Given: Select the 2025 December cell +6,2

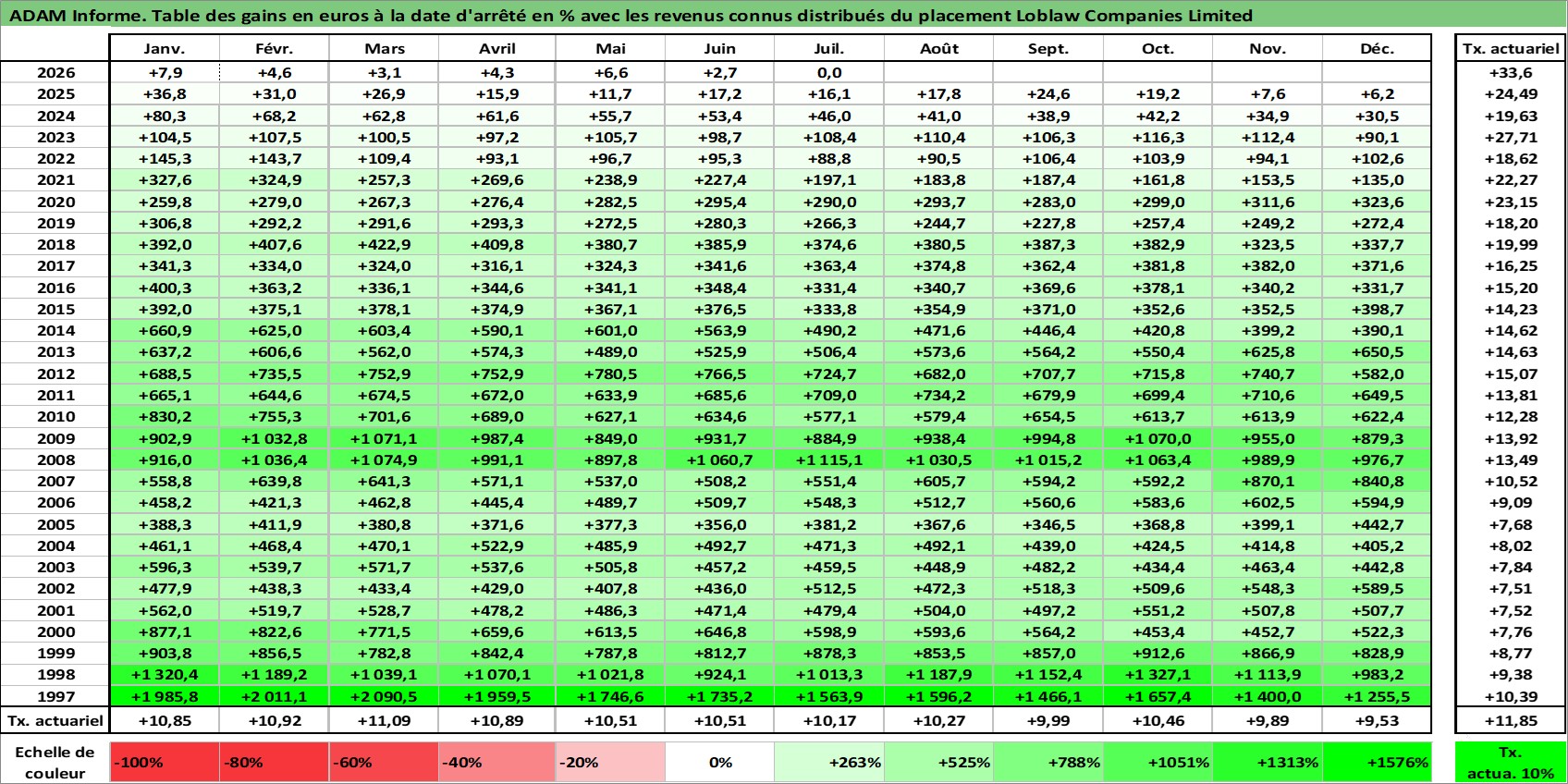Looking at the screenshot, I should [1377, 94].
